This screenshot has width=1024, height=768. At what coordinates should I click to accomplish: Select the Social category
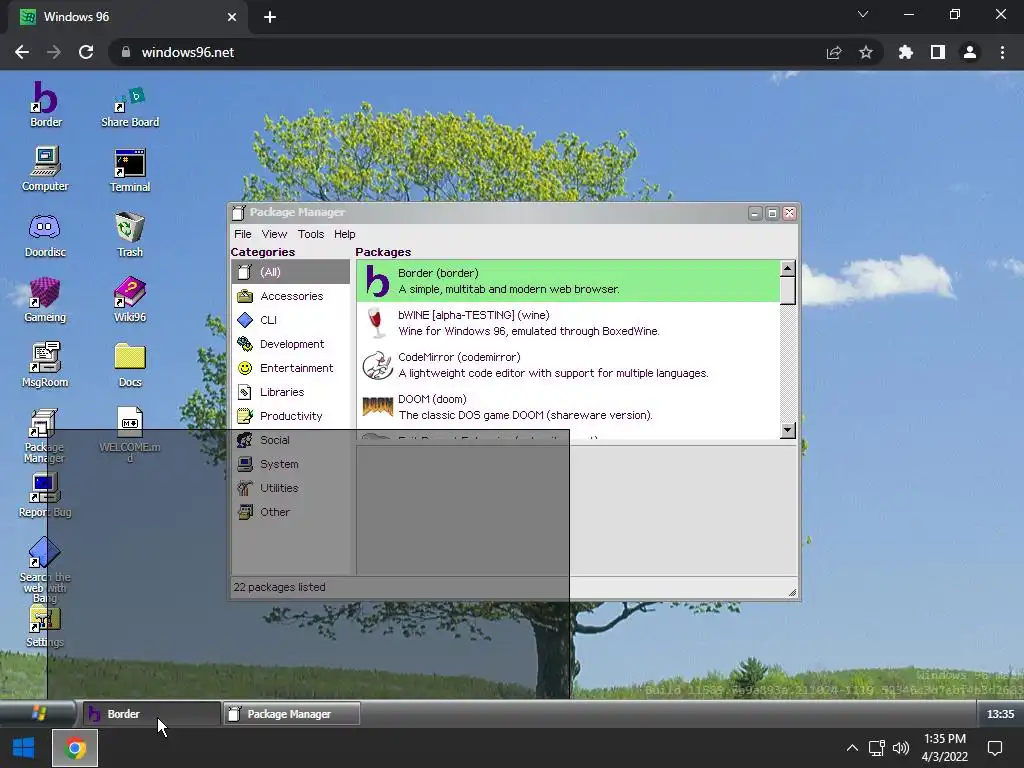click(291, 440)
